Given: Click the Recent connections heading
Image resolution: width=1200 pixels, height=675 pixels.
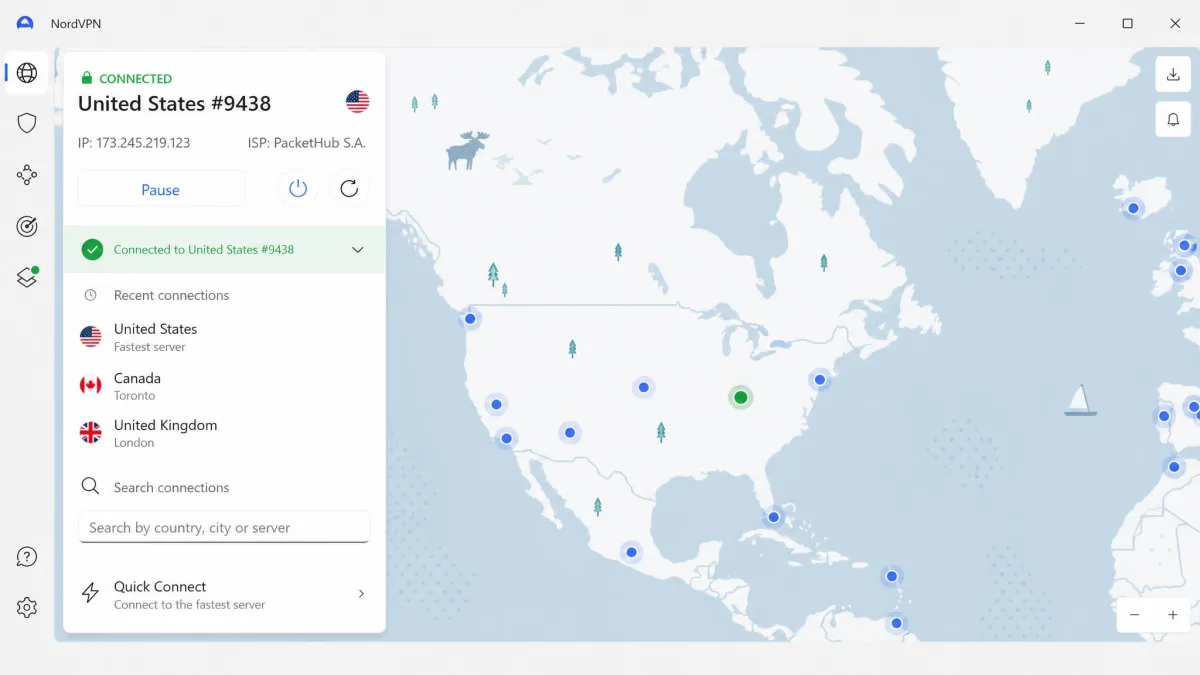Looking at the screenshot, I should click(171, 295).
